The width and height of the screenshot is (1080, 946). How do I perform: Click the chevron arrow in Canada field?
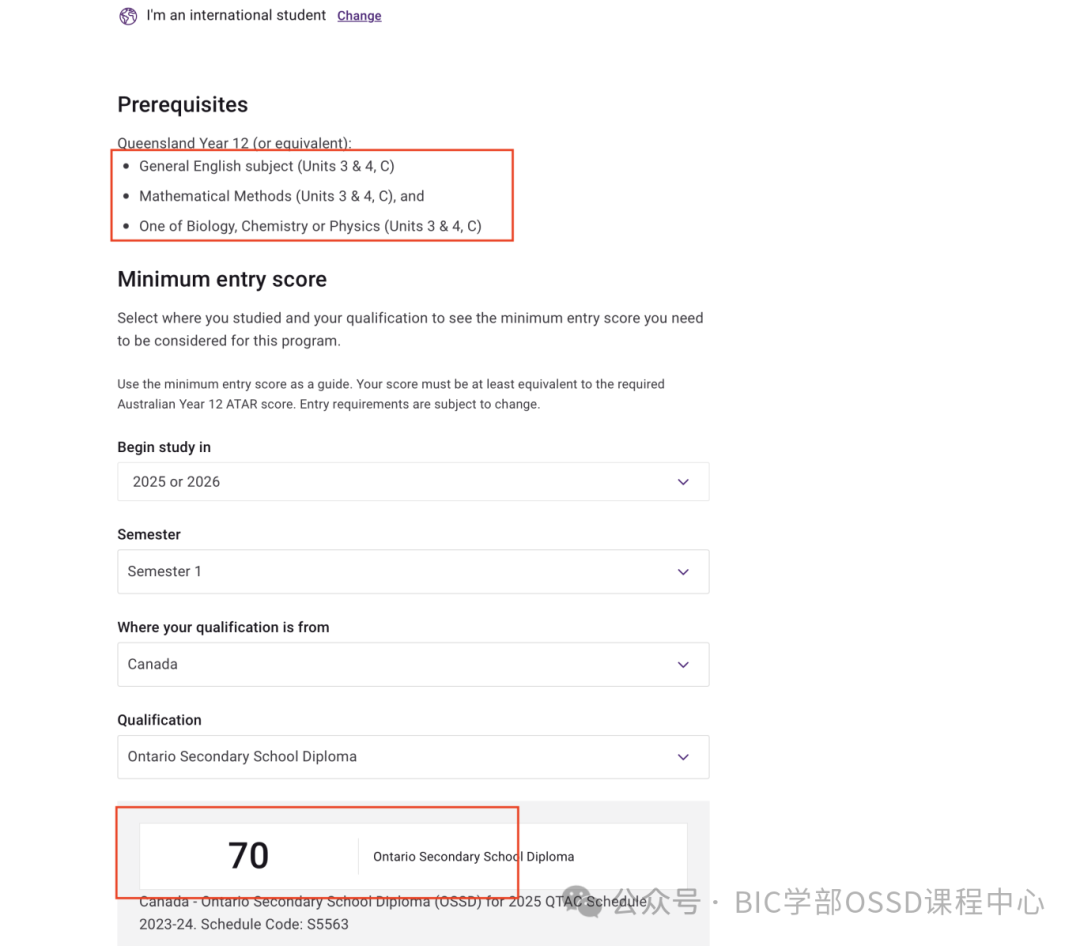[x=683, y=665]
